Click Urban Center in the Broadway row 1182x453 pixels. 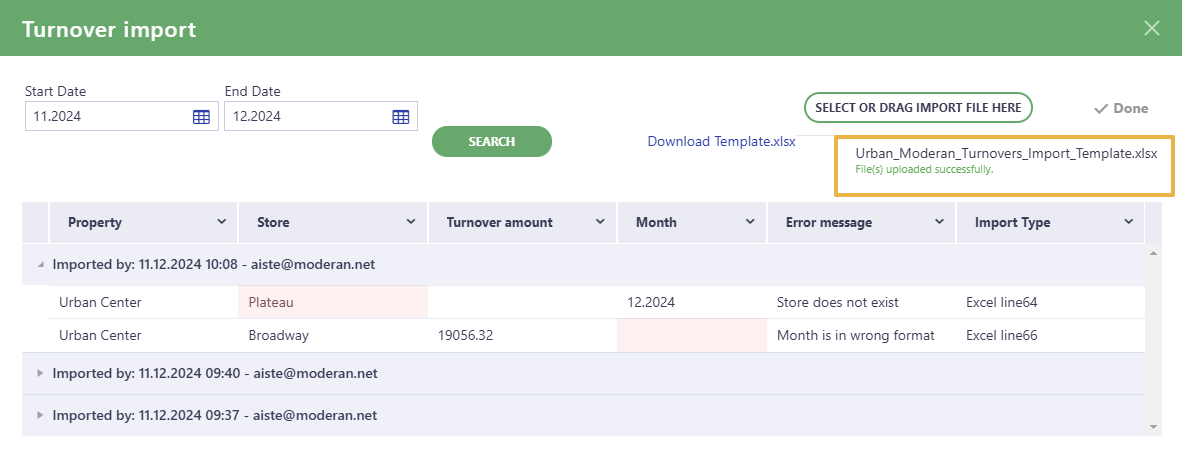(100, 335)
